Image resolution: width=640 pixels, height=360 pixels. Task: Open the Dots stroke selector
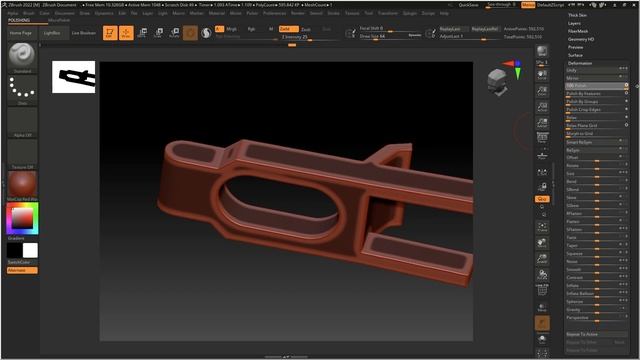(x=22, y=90)
